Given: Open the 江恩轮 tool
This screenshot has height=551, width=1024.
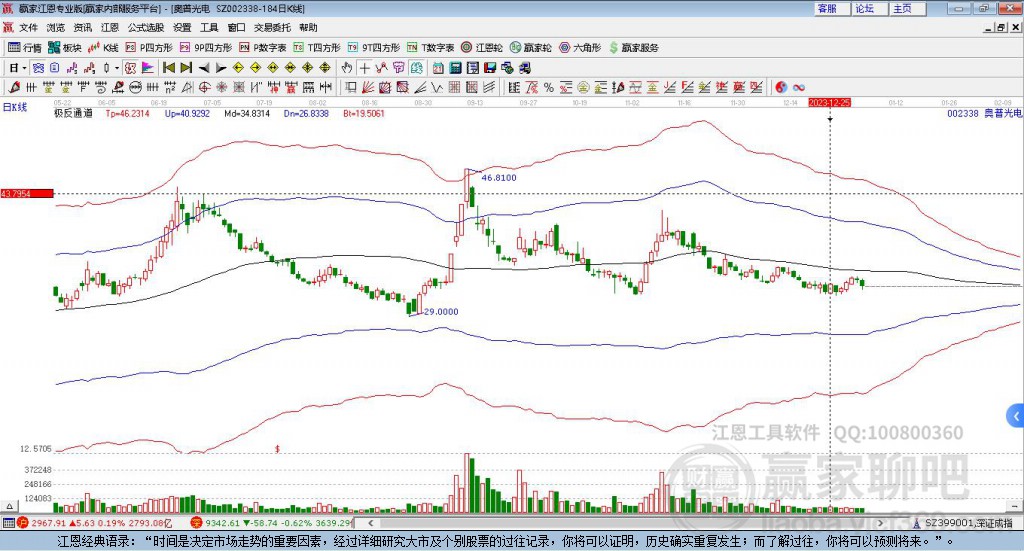Looking at the screenshot, I should (x=484, y=47).
